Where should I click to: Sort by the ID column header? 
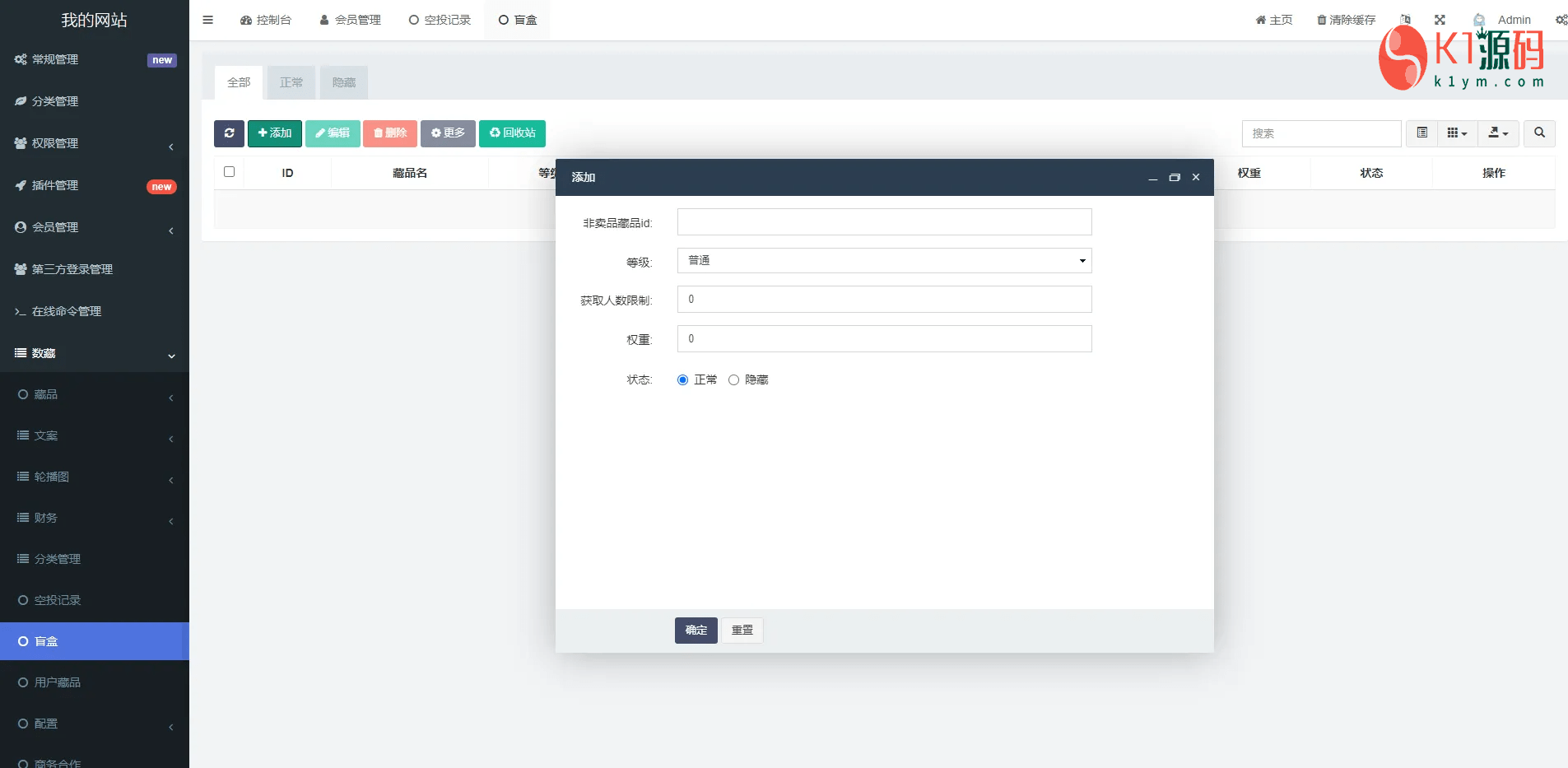point(288,173)
